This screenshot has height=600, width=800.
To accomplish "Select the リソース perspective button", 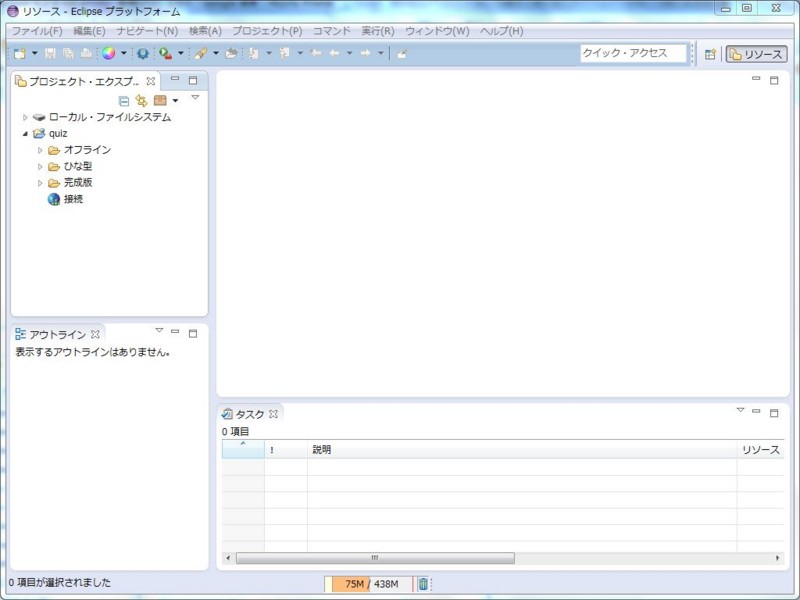I will (x=757, y=54).
